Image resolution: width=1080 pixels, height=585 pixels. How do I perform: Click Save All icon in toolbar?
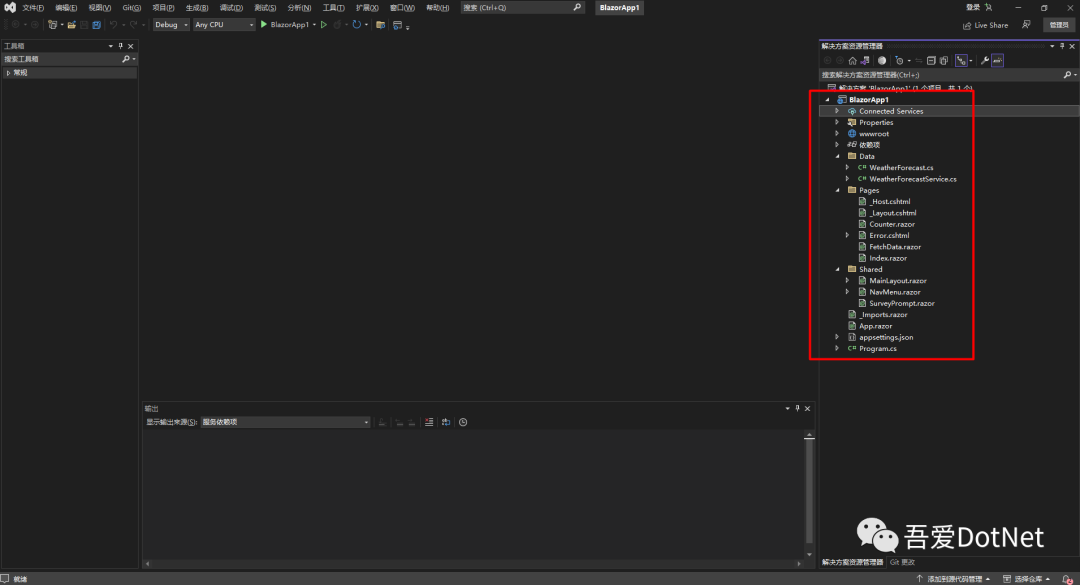96,25
